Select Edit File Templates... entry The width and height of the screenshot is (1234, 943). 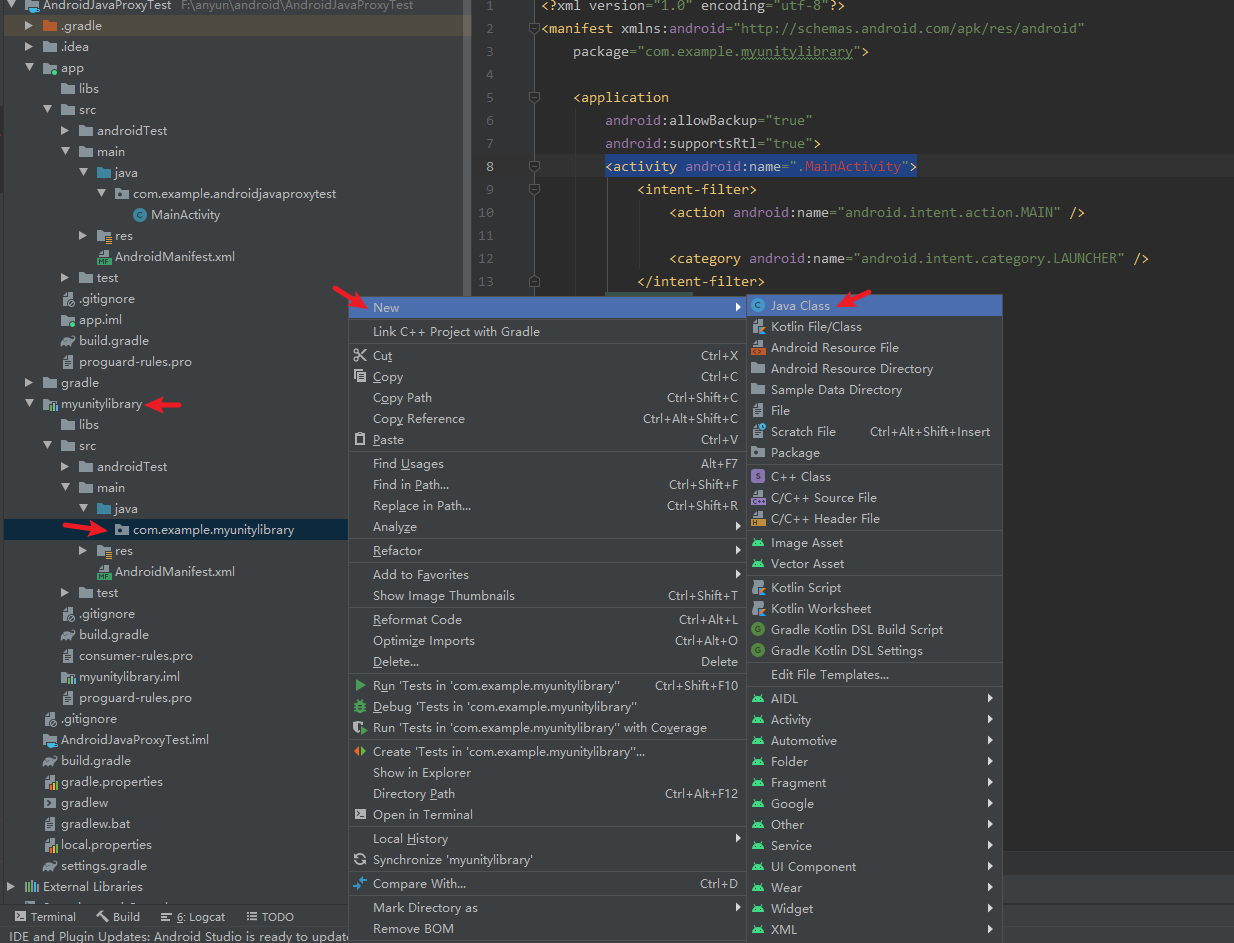(x=874, y=675)
